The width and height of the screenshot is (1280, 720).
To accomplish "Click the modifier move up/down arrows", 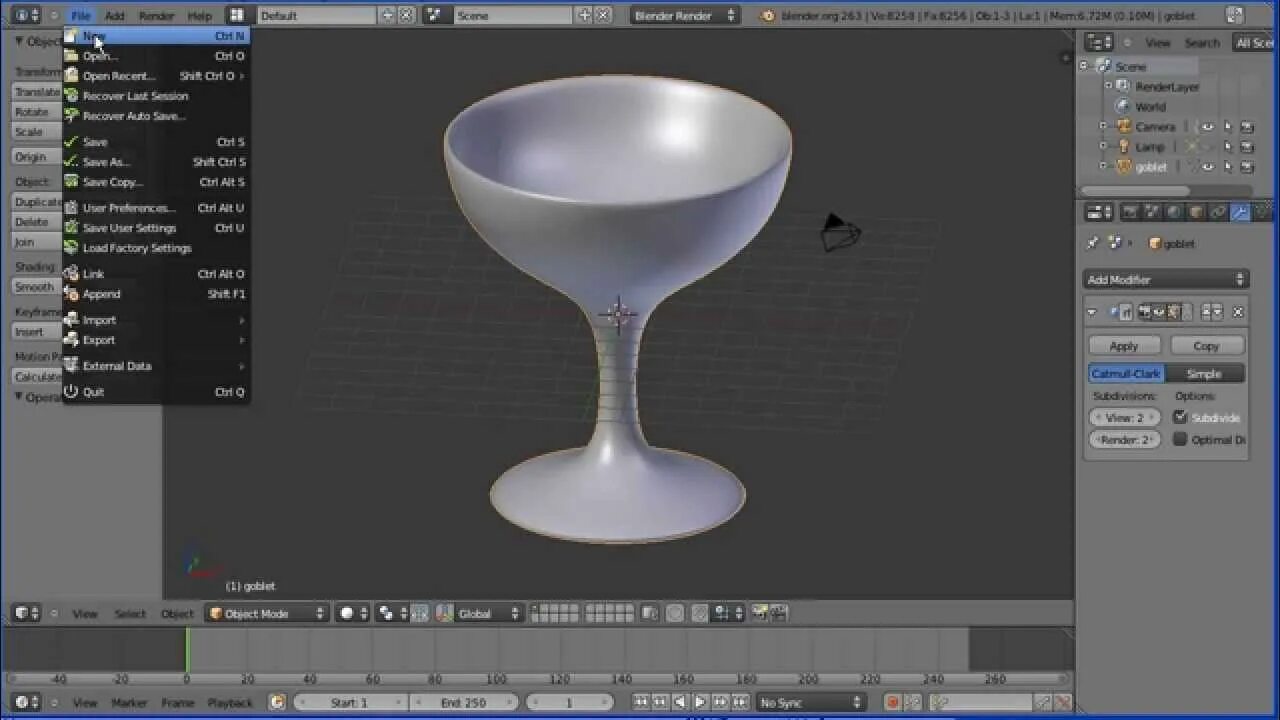I will tap(1212, 313).
